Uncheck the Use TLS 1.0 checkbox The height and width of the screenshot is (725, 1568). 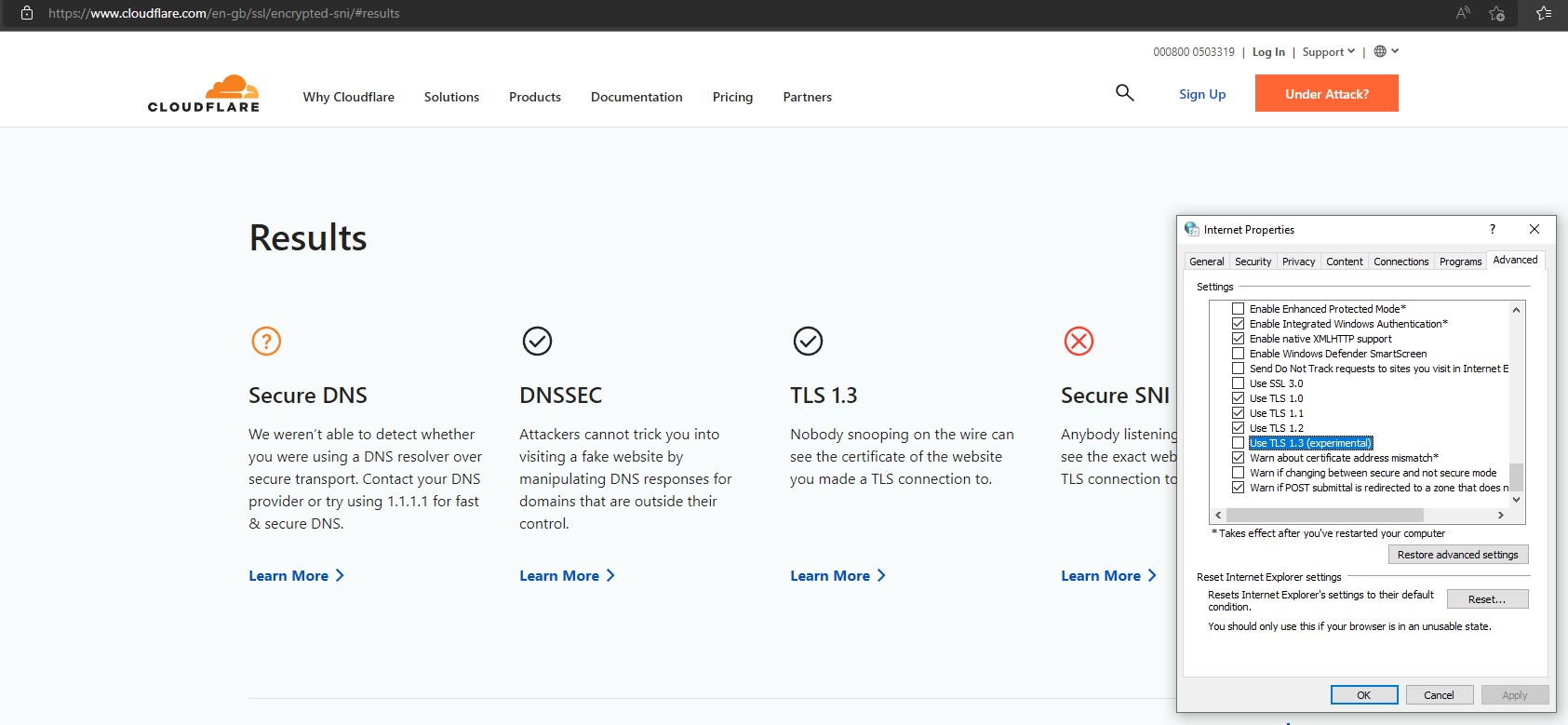[x=1238, y=398]
